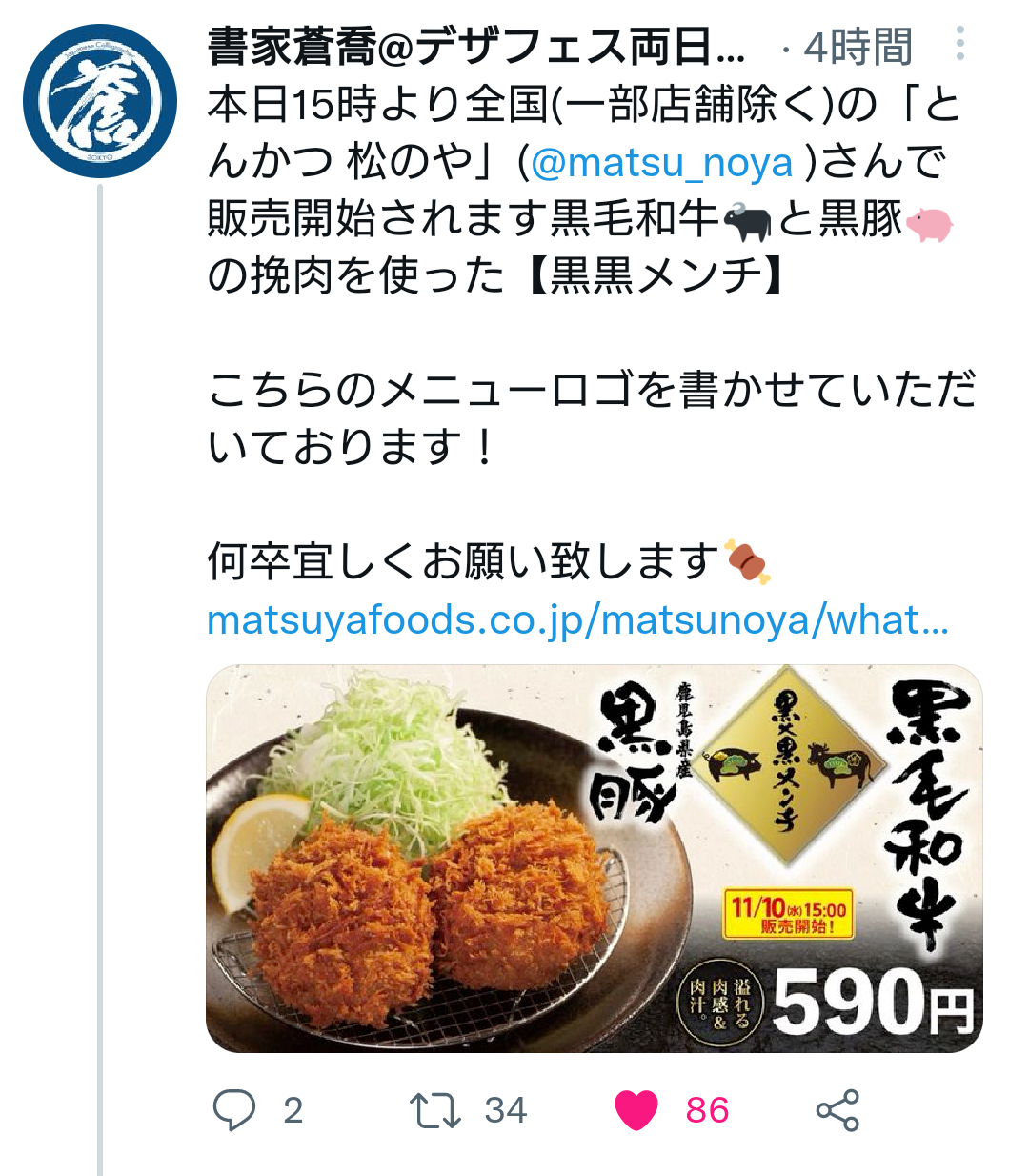Image resolution: width=1029 pixels, height=1176 pixels.
Task: Open the matsuyafoods.co.jp link
Action: [x=577, y=620]
